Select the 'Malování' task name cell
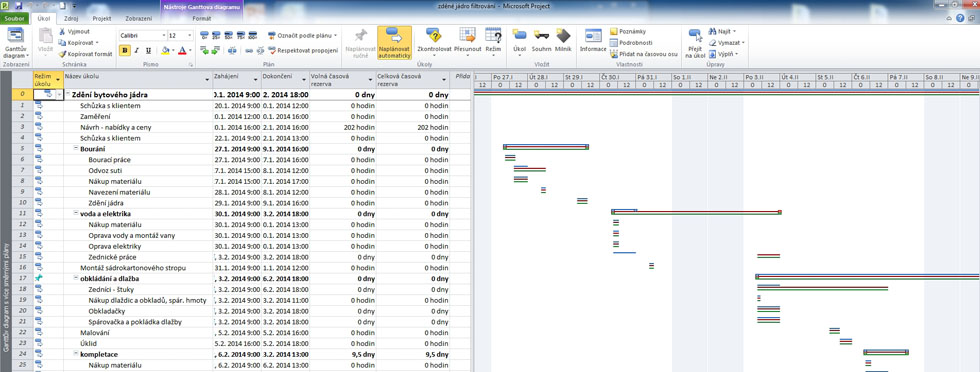 point(138,332)
